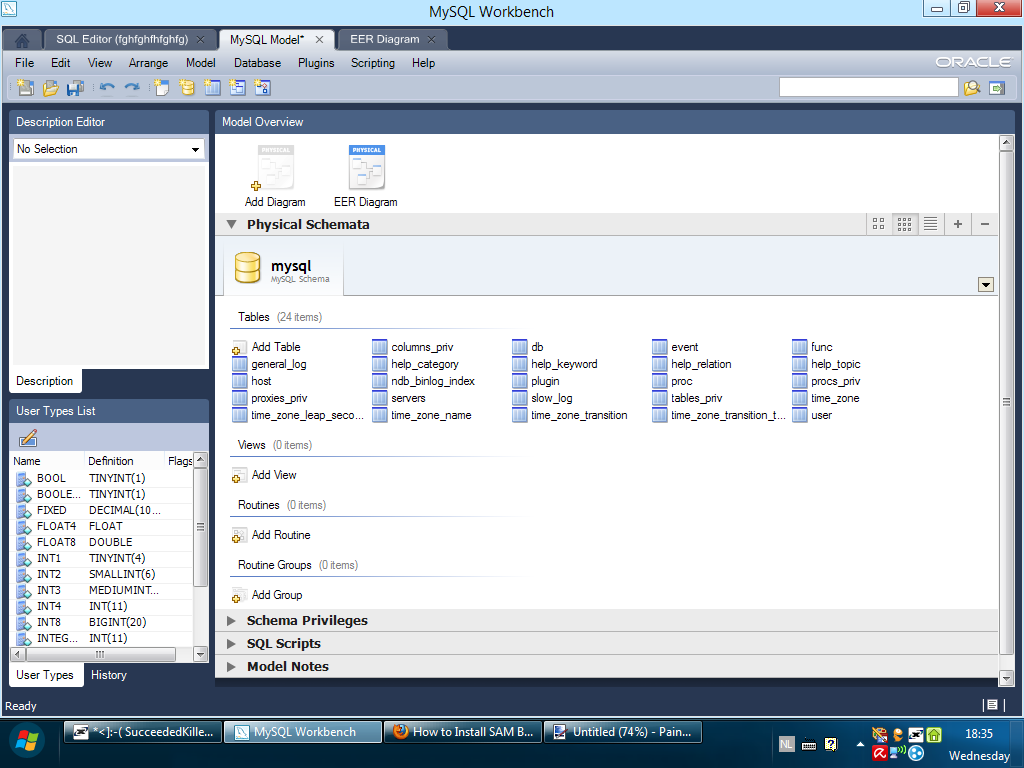Click the Add new diagram toolbar icon
This screenshot has width=1024, height=768.
[x=161, y=88]
